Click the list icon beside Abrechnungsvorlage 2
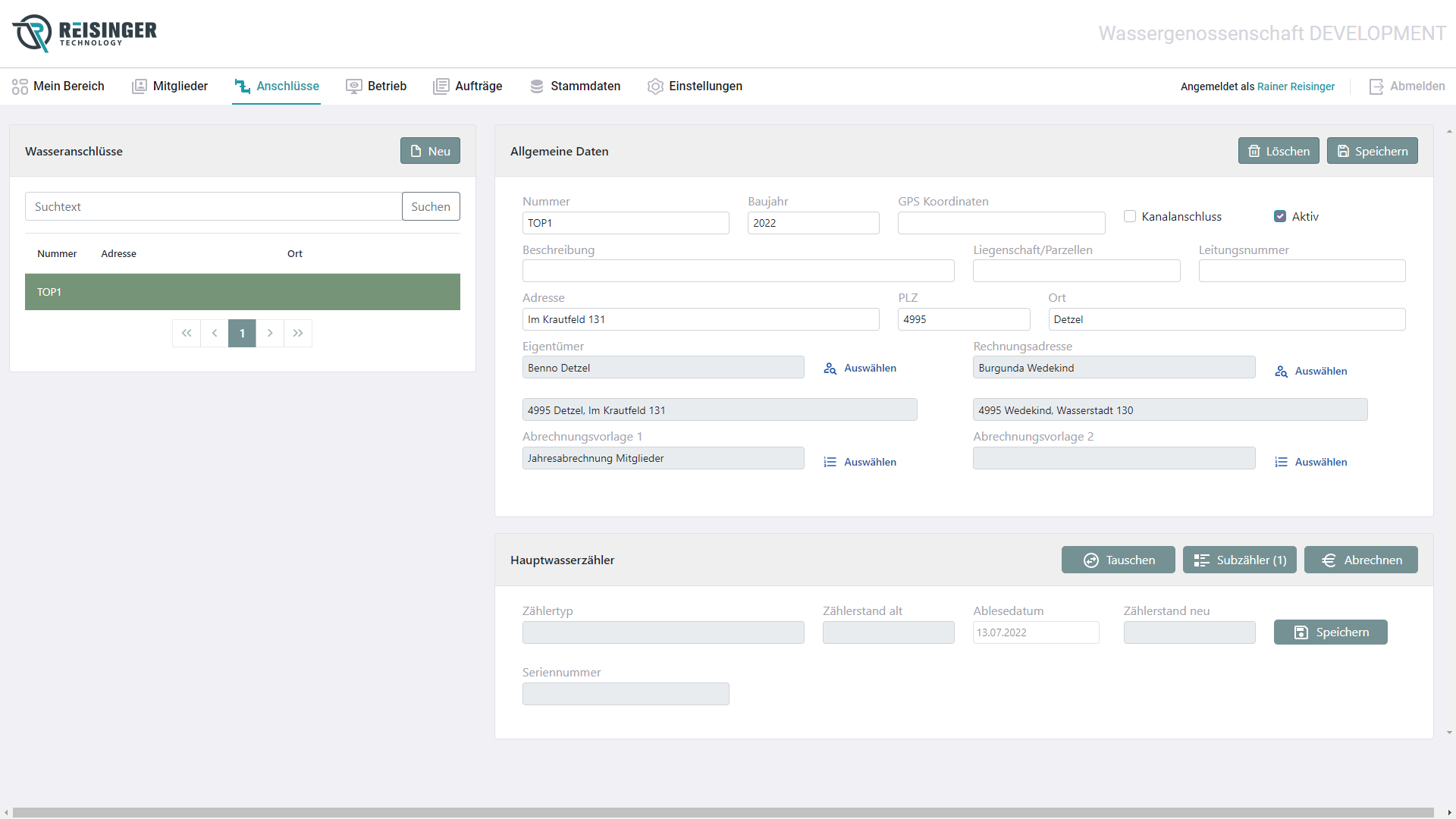 pos(1282,463)
